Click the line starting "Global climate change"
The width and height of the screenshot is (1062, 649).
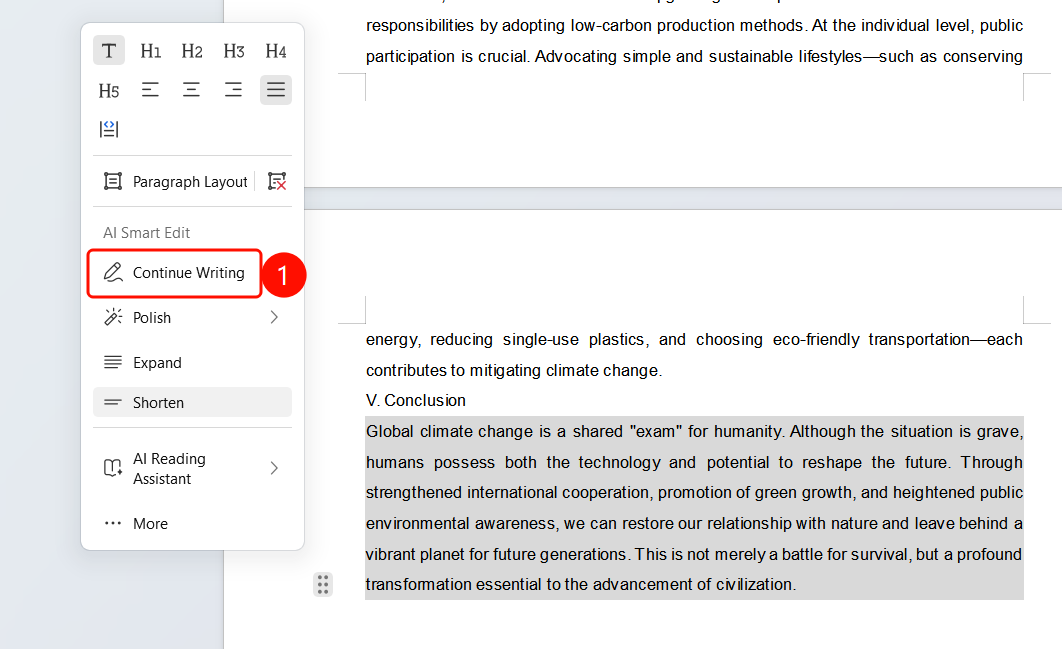point(694,432)
